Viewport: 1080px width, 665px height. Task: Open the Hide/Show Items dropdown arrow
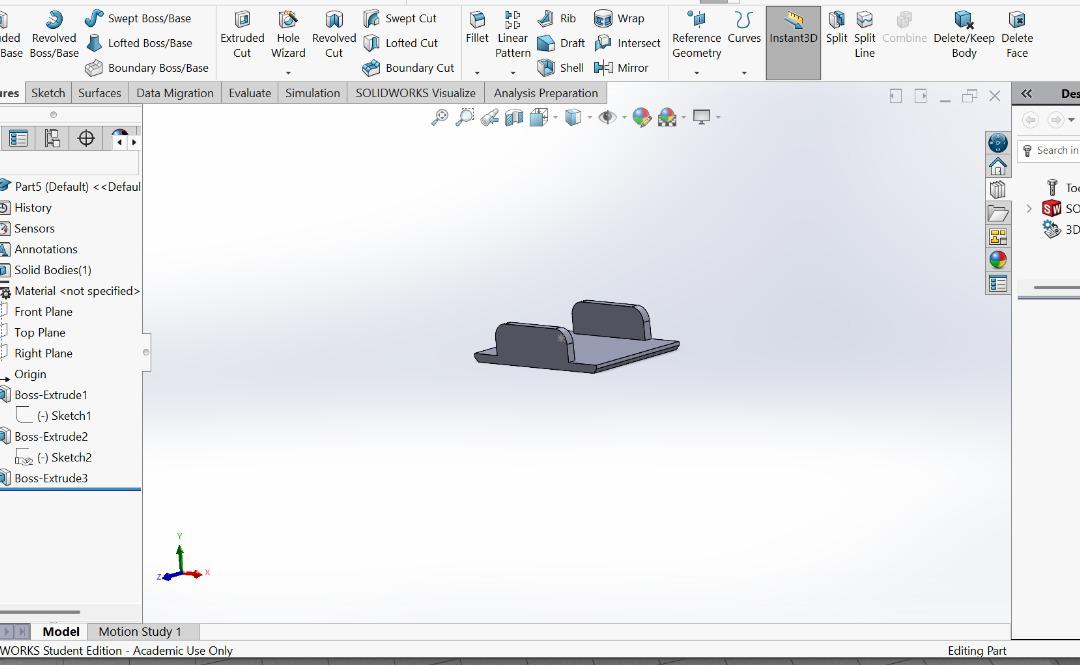coord(624,118)
